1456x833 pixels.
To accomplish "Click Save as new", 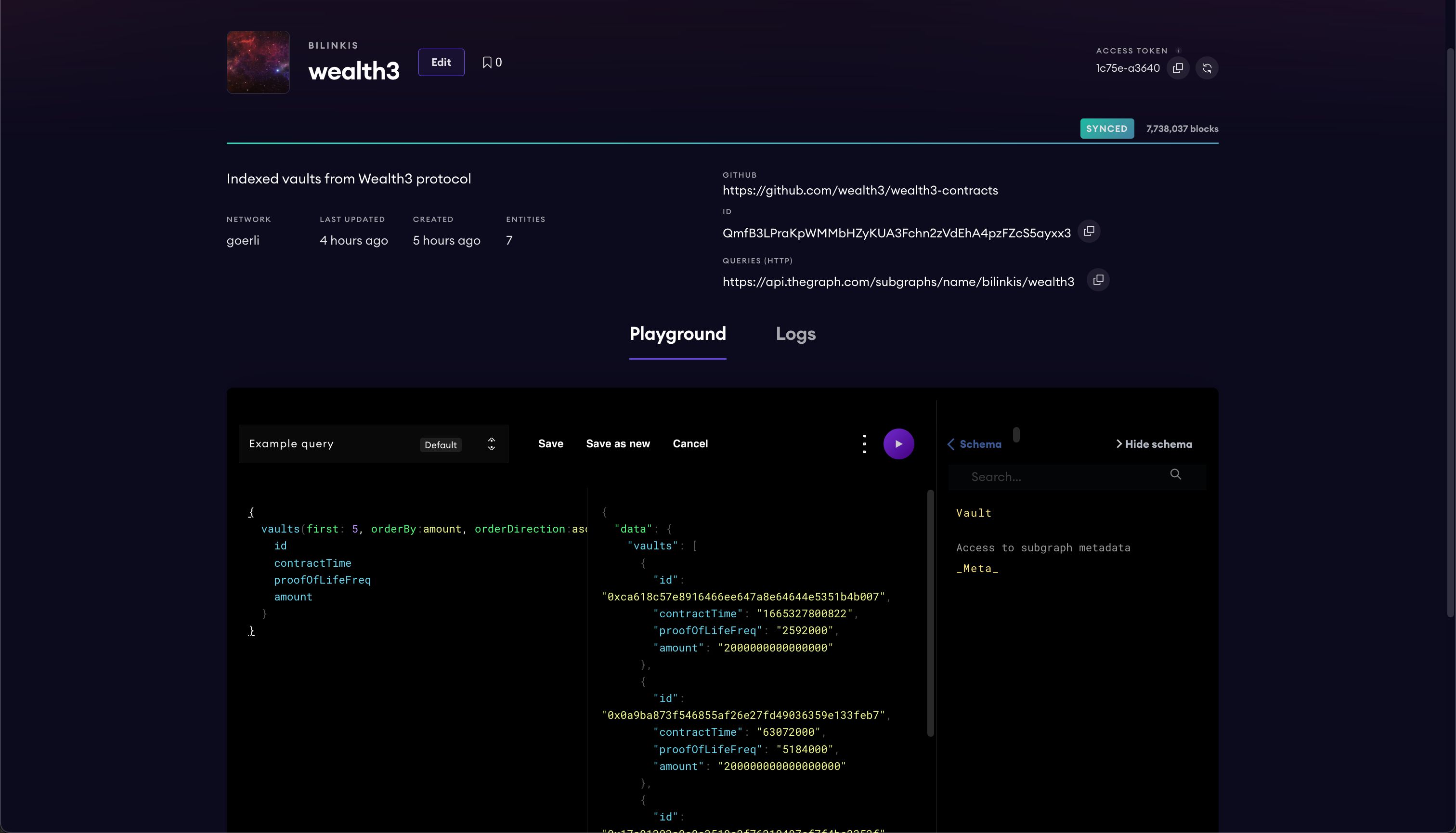I will click(x=618, y=444).
